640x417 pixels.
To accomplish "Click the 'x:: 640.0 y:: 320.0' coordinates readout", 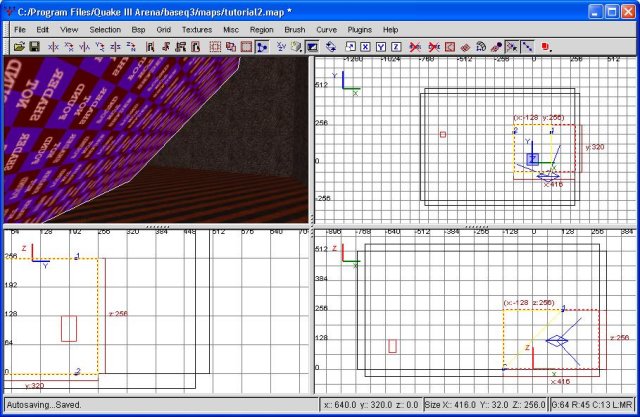I will [x=371, y=405].
